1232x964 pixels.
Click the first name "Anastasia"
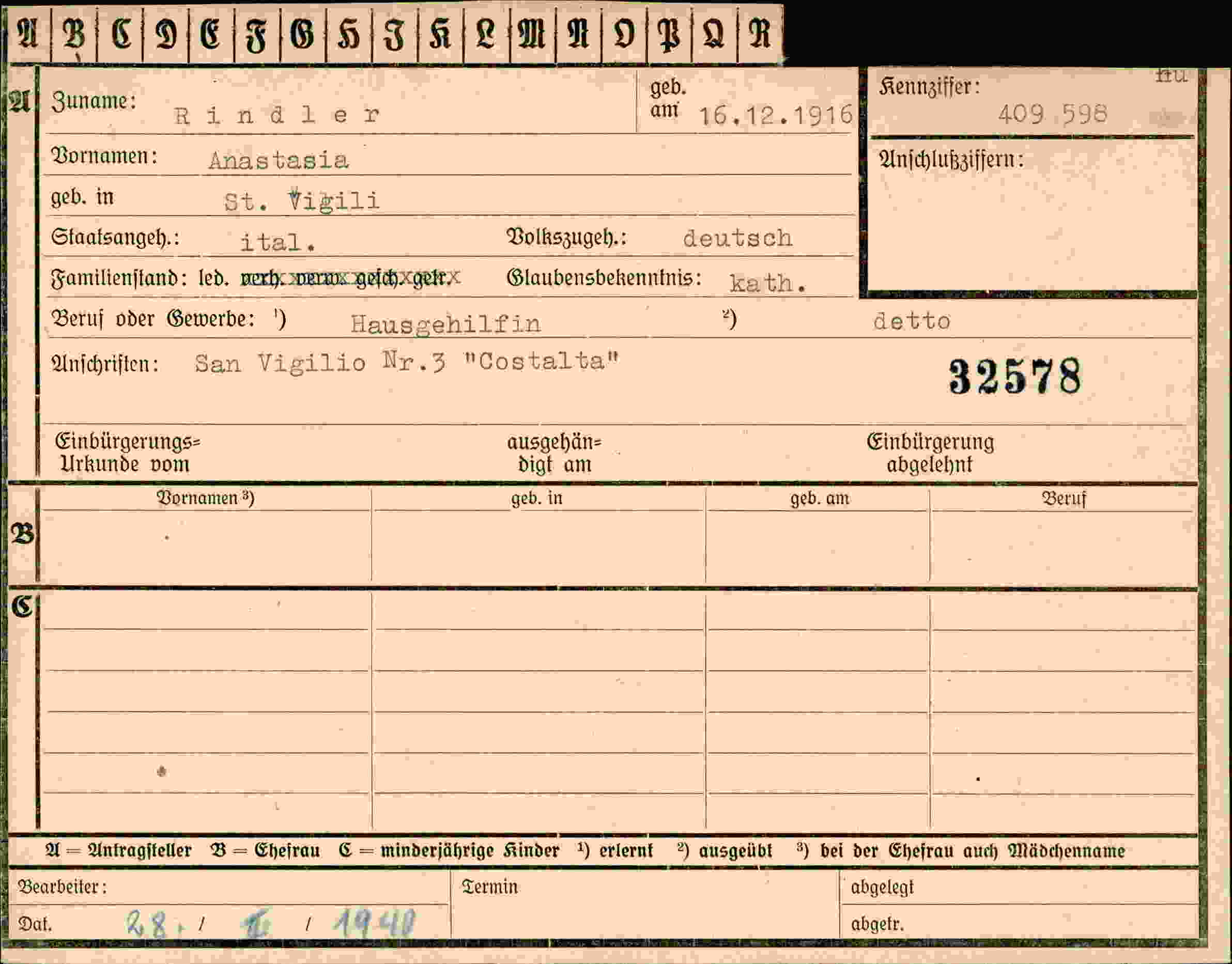coord(279,161)
